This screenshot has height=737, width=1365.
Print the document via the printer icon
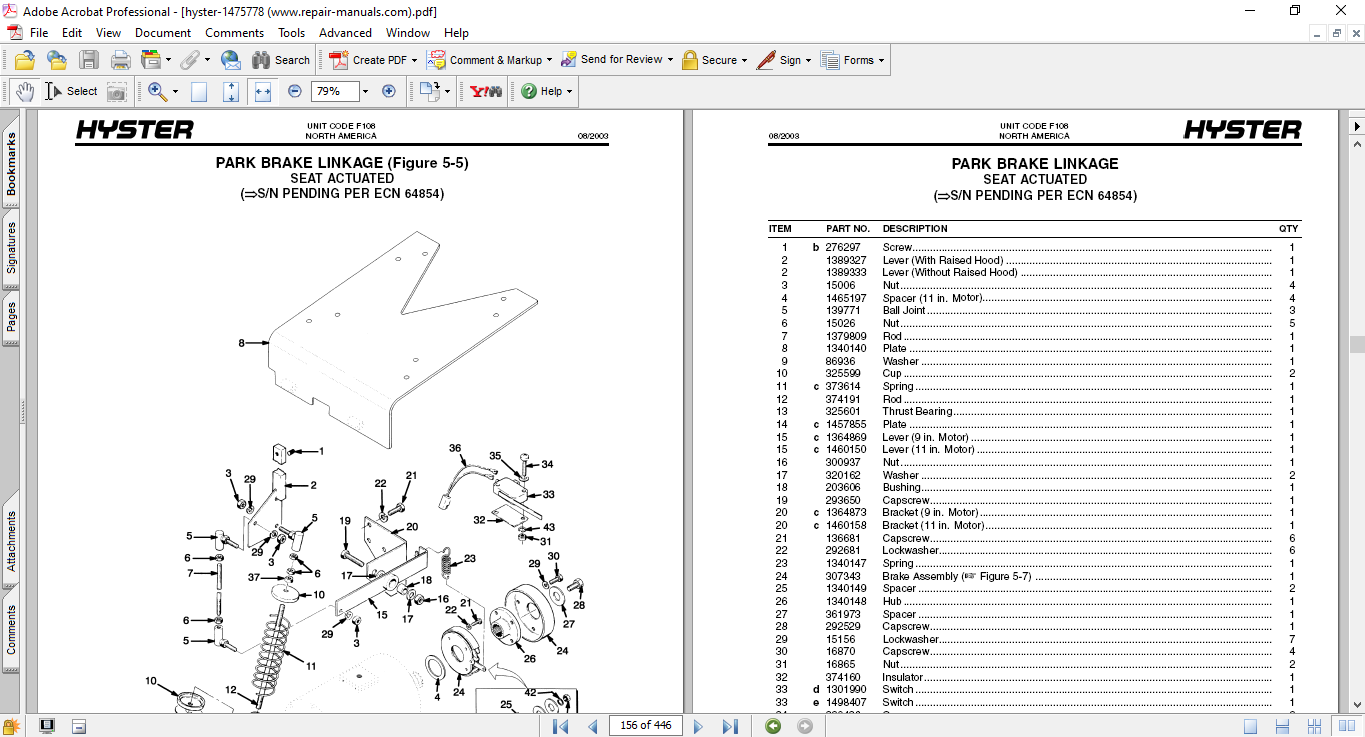pos(120,60)
